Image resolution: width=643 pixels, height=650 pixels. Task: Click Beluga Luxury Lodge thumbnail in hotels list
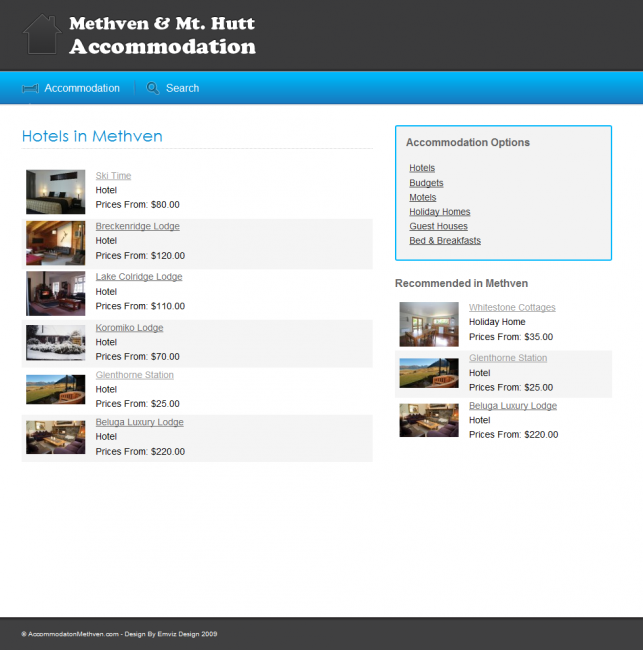[56, 437]
